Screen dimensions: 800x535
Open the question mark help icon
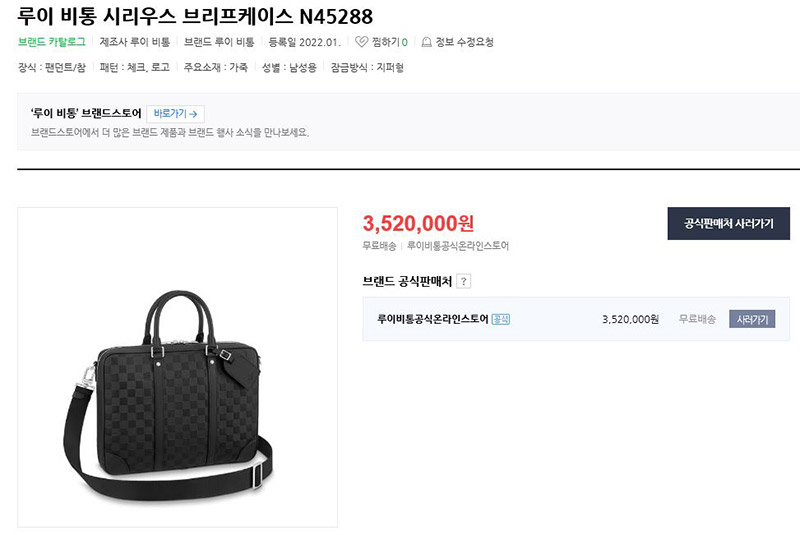[463, 281]
